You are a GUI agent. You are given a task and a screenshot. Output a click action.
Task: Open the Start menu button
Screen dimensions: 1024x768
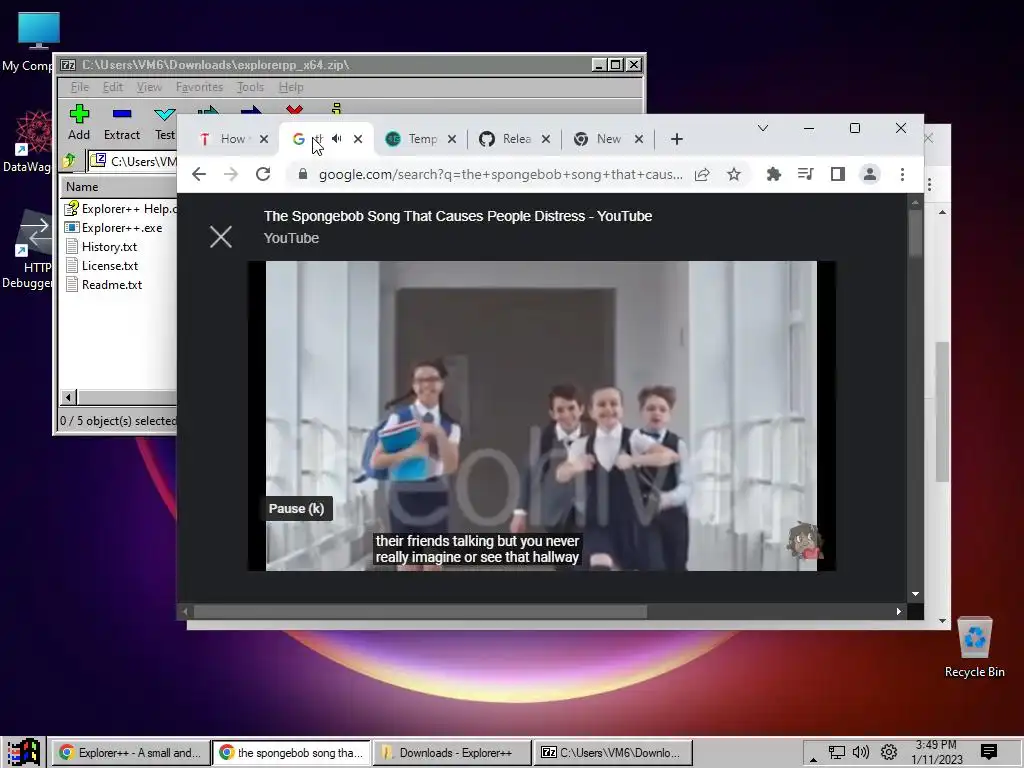click(24, 752)
